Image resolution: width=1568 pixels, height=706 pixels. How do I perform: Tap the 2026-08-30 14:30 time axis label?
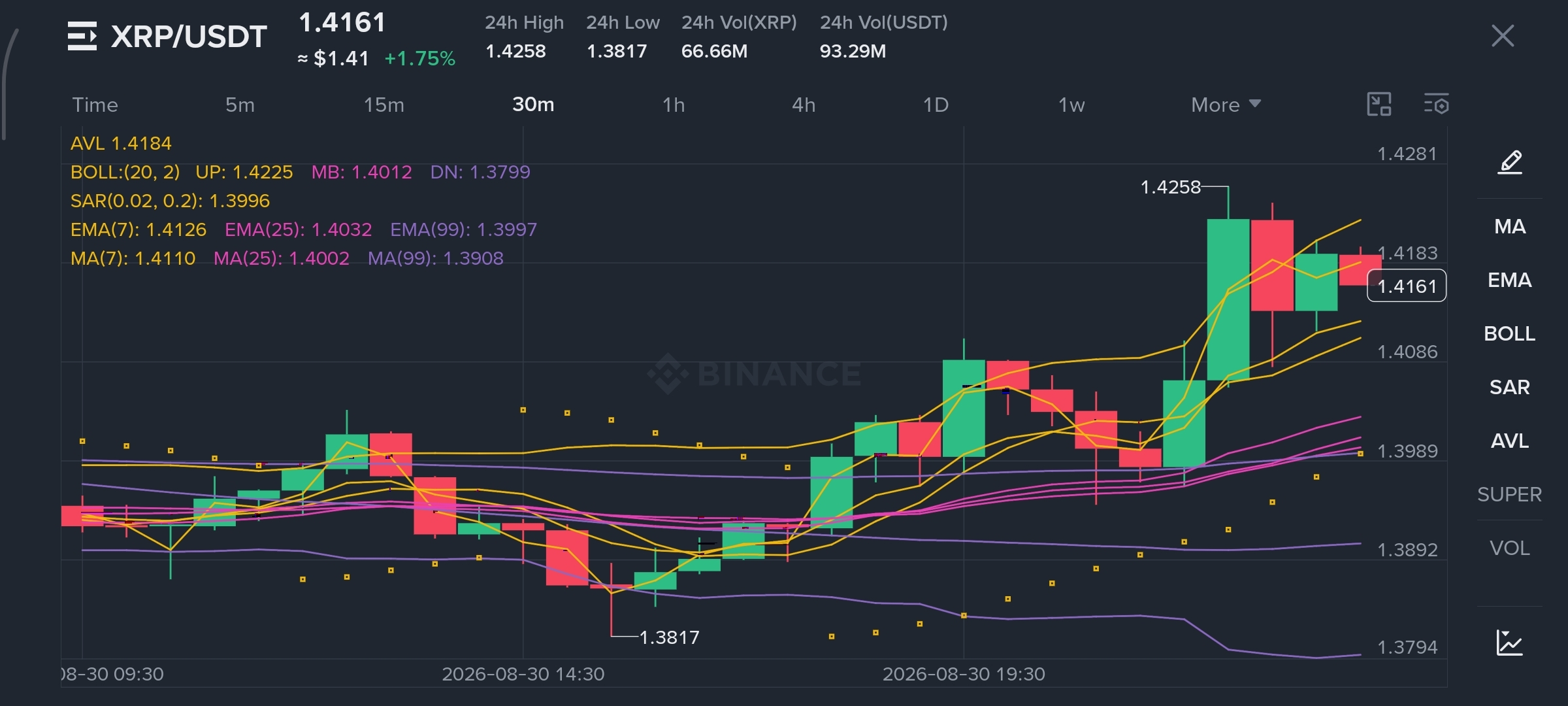click(x=523, y=674)
